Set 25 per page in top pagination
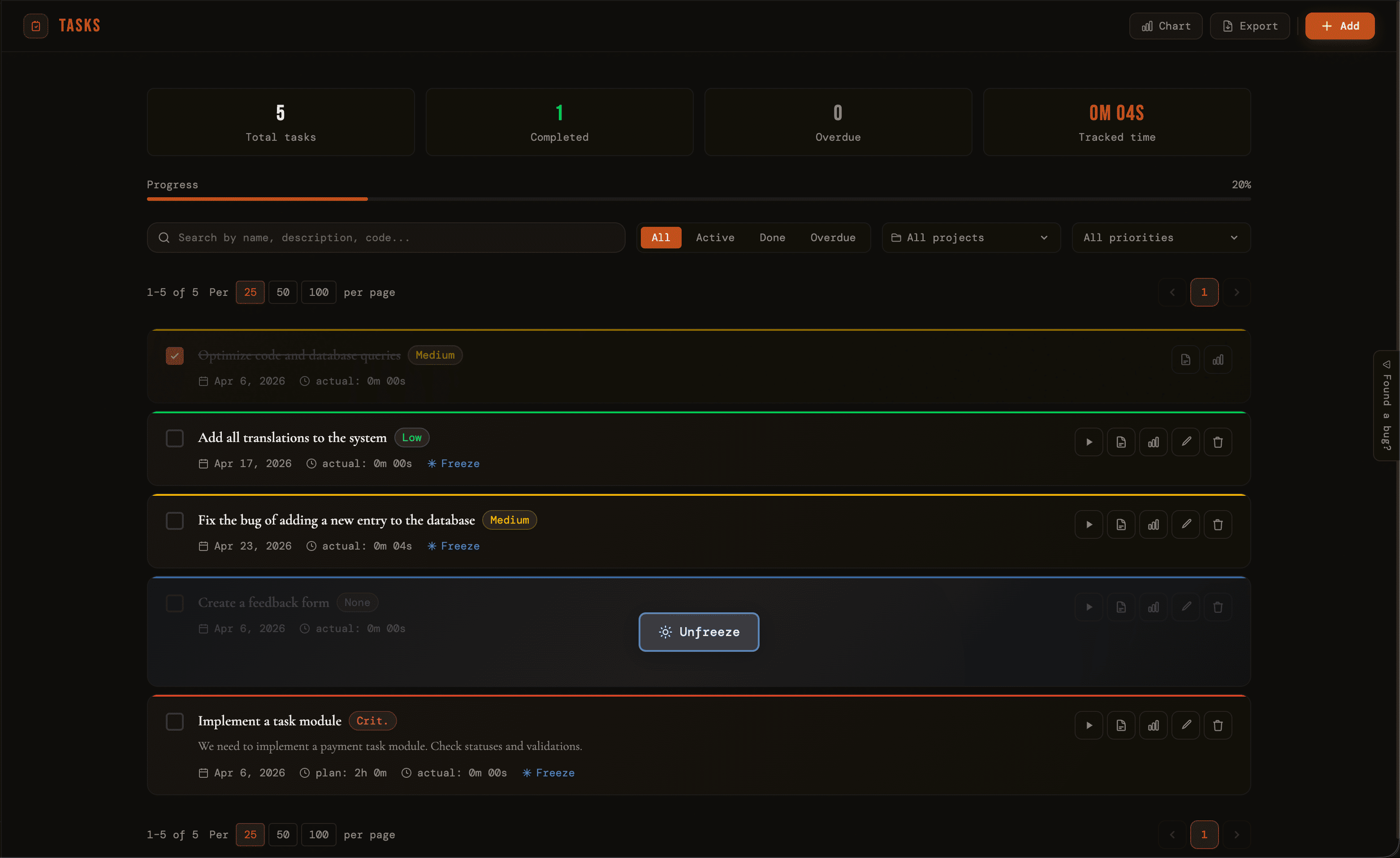 250,292
